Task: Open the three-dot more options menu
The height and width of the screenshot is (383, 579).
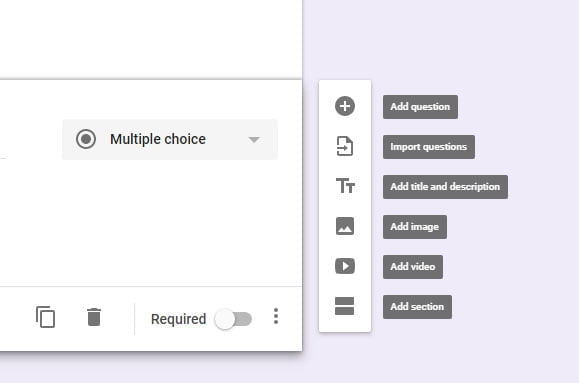Action: coord(276,316)
